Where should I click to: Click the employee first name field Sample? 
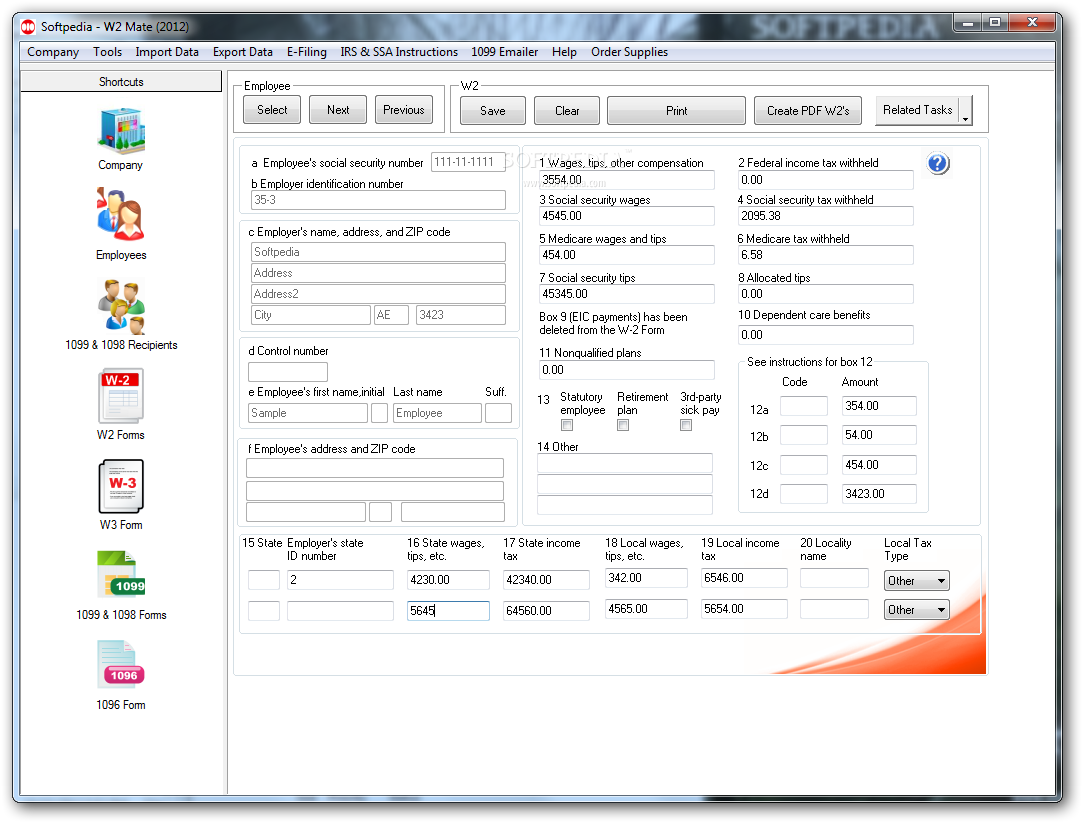(x=308, y=413)
